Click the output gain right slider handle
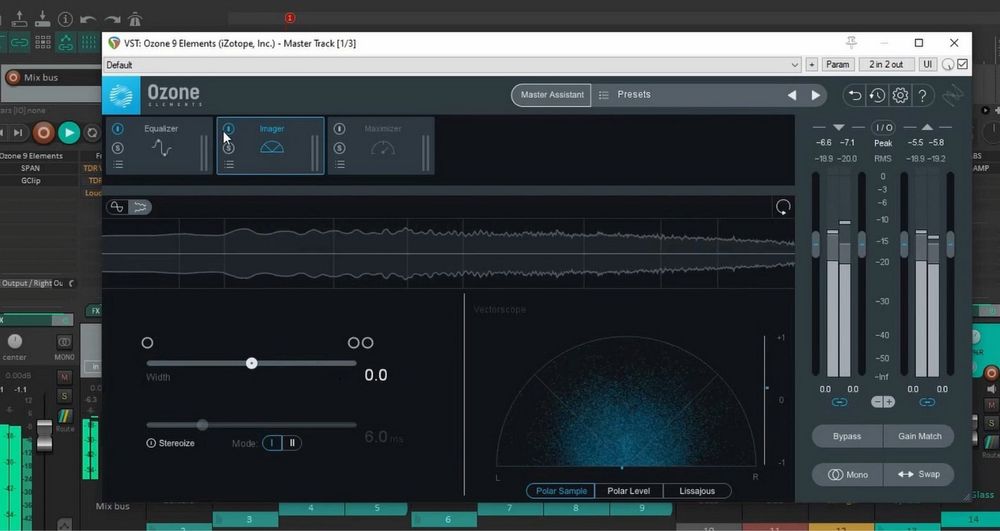1000x531 pixels. point(950,244)
